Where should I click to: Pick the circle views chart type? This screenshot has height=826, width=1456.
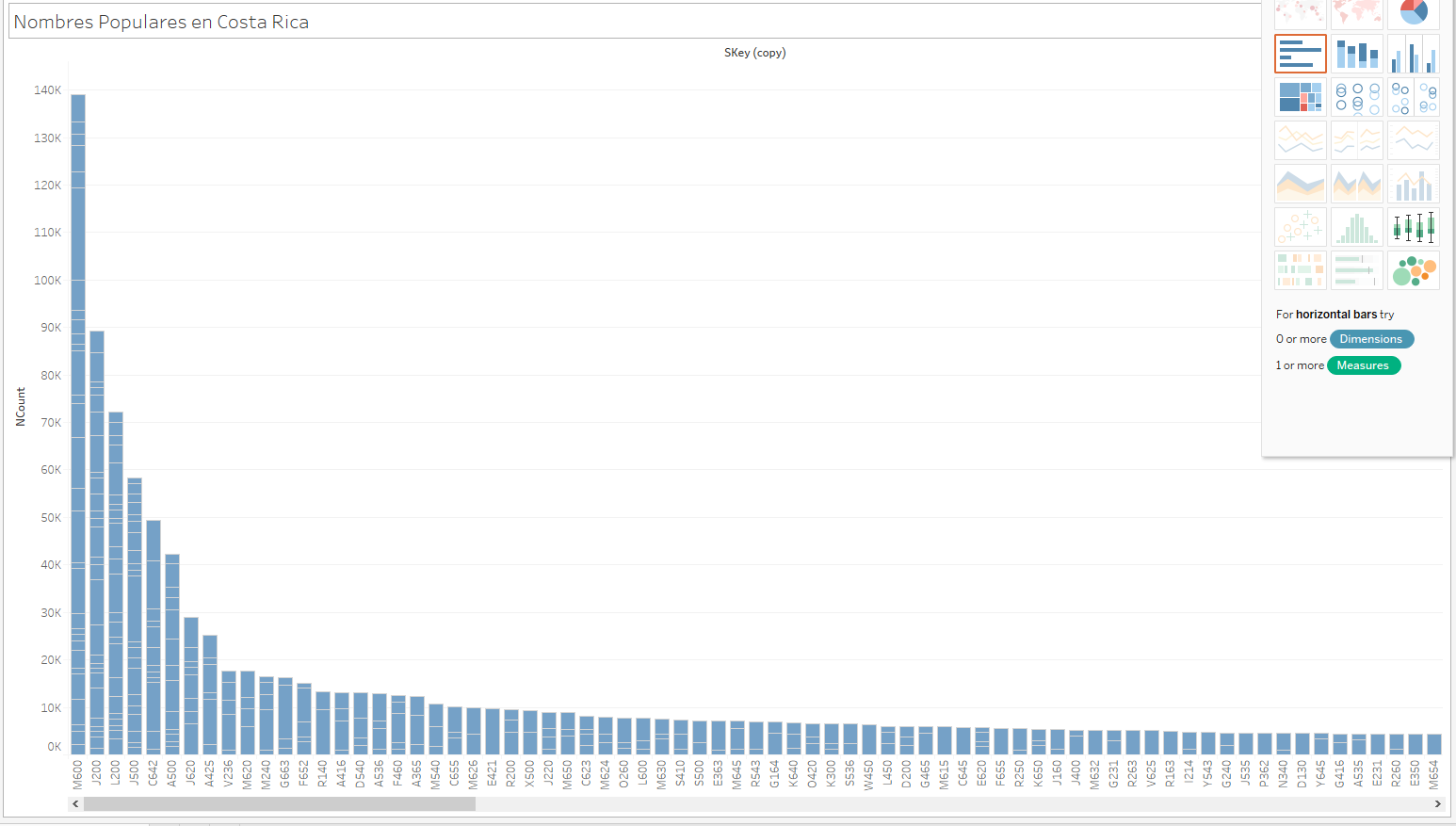[x=1356, y=97]
